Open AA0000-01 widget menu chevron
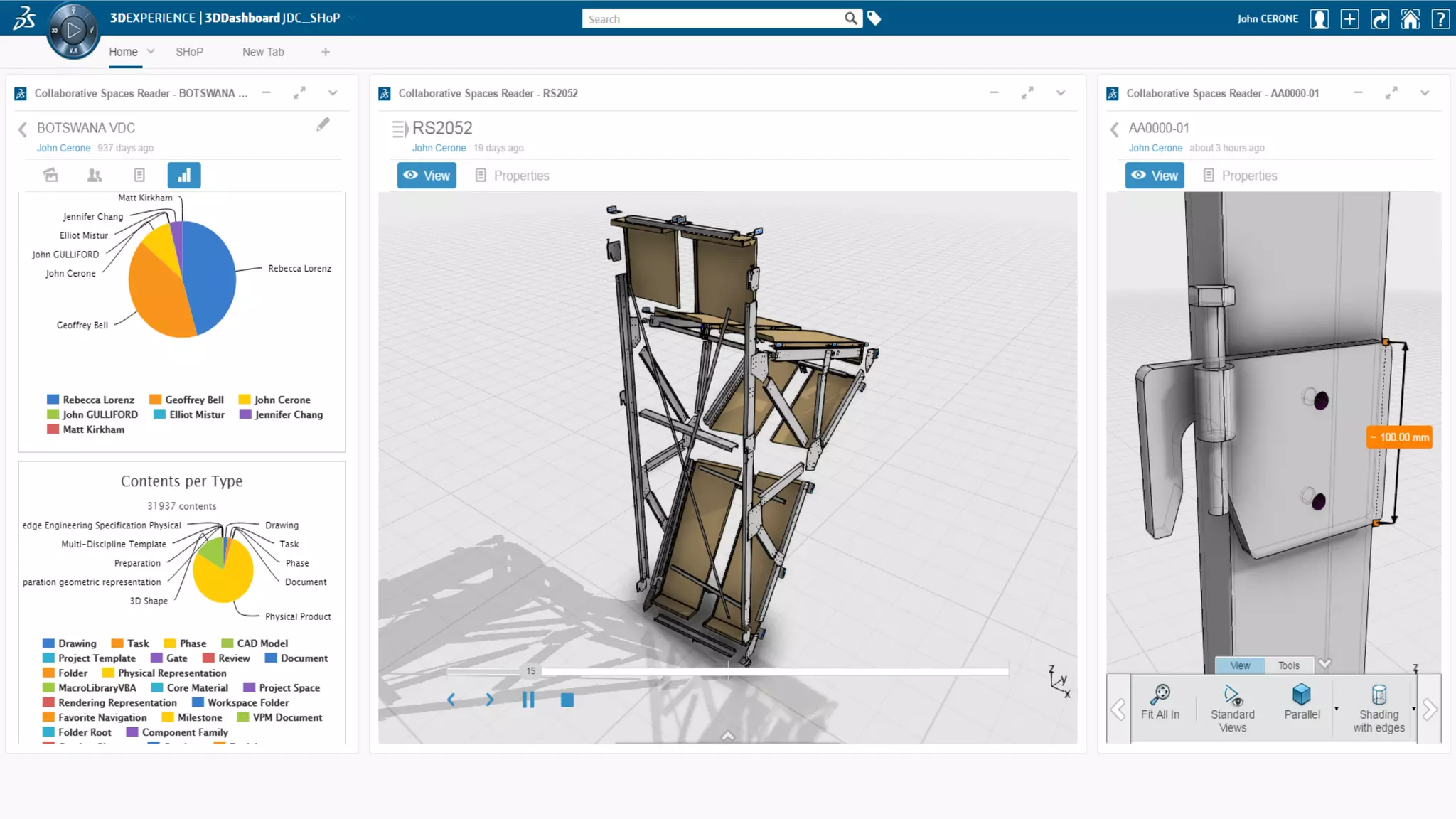Image resolution: width=1456 pixels, height=819 pixels. 1425,93
